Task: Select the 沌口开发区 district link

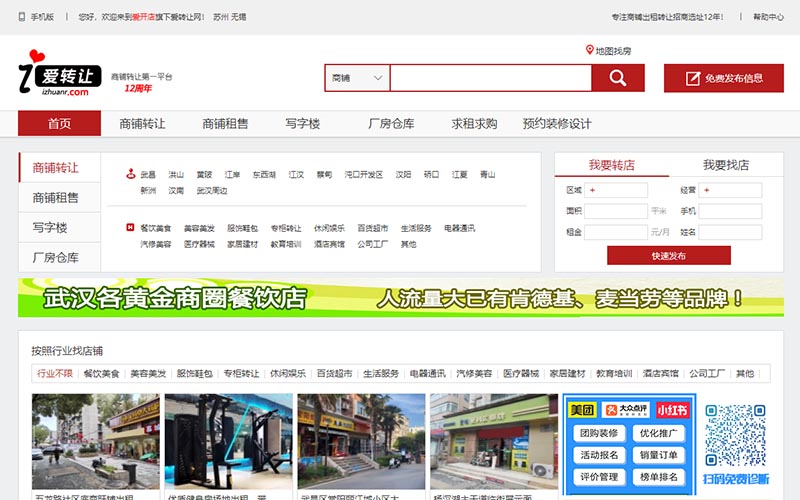Action: tap(364, 174)
